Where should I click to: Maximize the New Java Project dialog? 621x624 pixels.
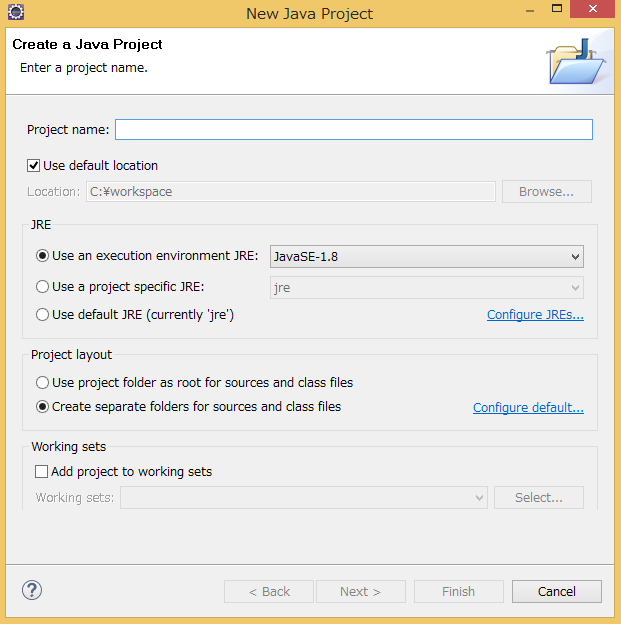tap(557, 9)
